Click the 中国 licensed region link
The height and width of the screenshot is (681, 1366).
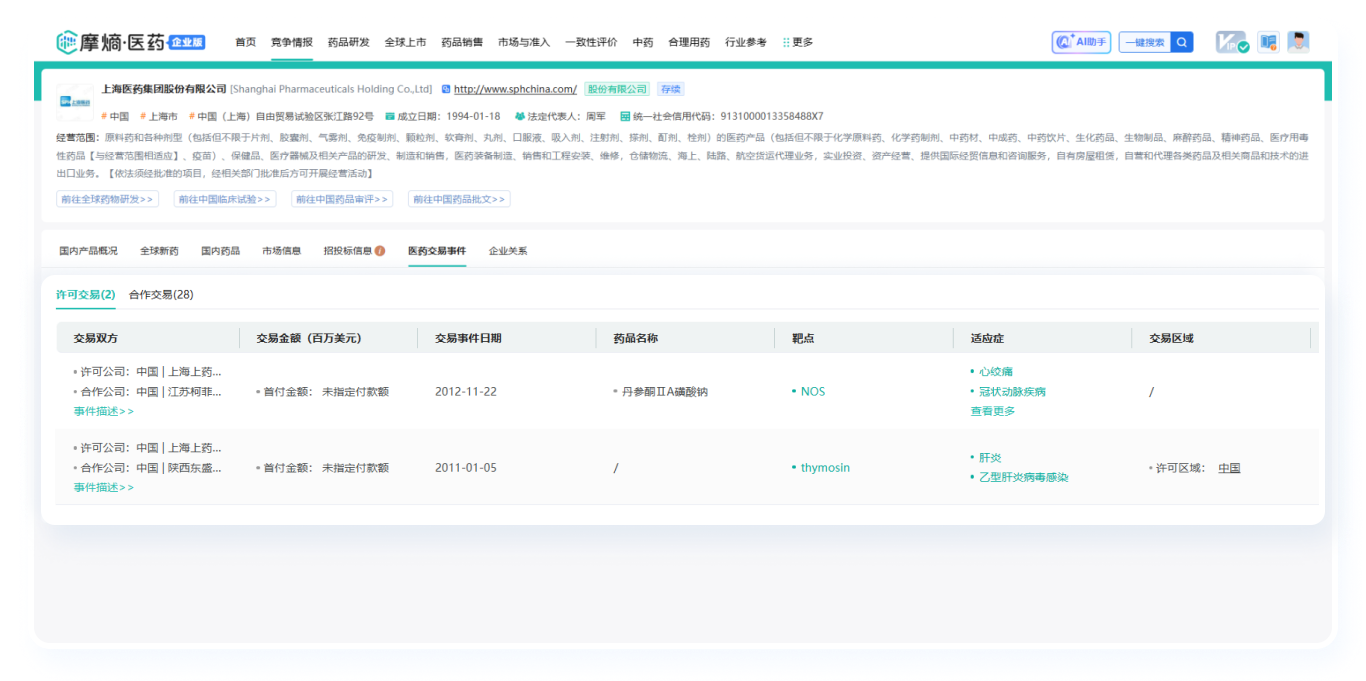pyautogui.click(x=1229, y=468)
